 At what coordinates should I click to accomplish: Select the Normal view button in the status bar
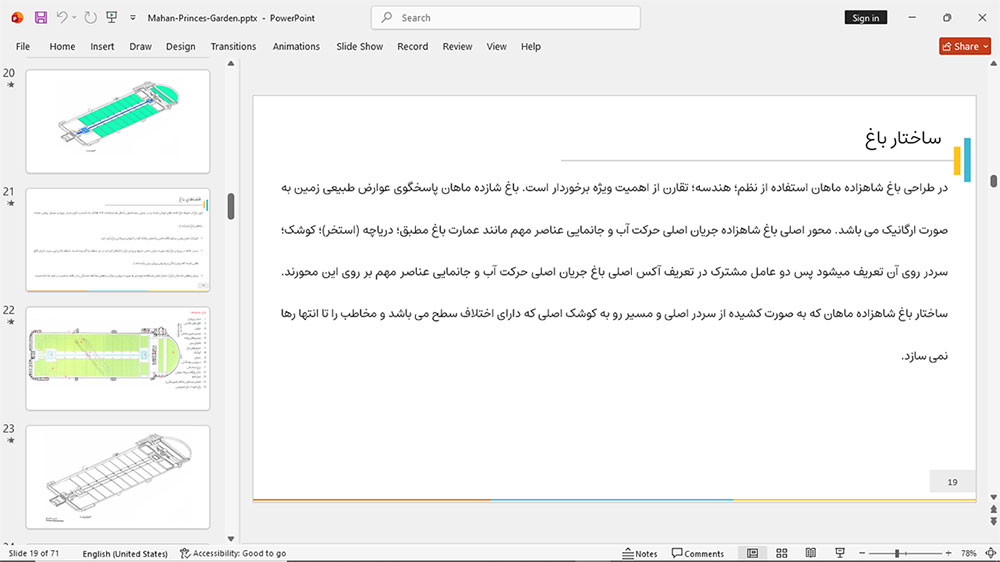(753, 553)
